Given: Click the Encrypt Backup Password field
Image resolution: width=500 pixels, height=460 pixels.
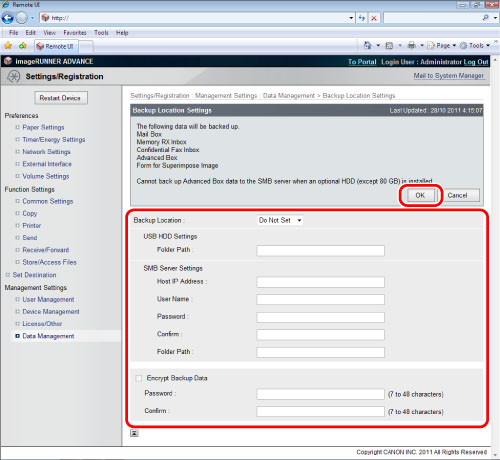Looking at the screenshot, I should (x=320, y=394).
